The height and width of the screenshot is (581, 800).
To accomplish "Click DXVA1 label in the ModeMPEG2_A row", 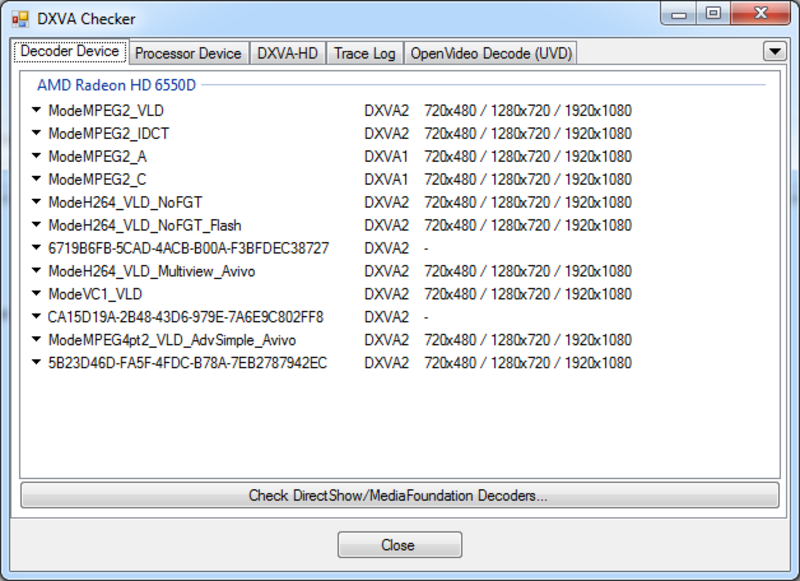I will click(386, 157).
